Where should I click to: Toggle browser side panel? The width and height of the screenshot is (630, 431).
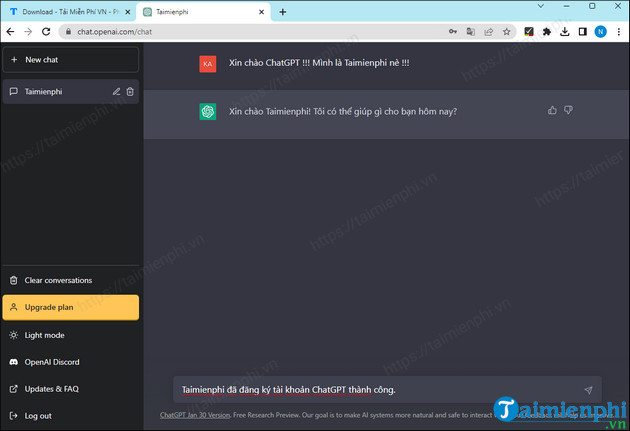(583, 31)
